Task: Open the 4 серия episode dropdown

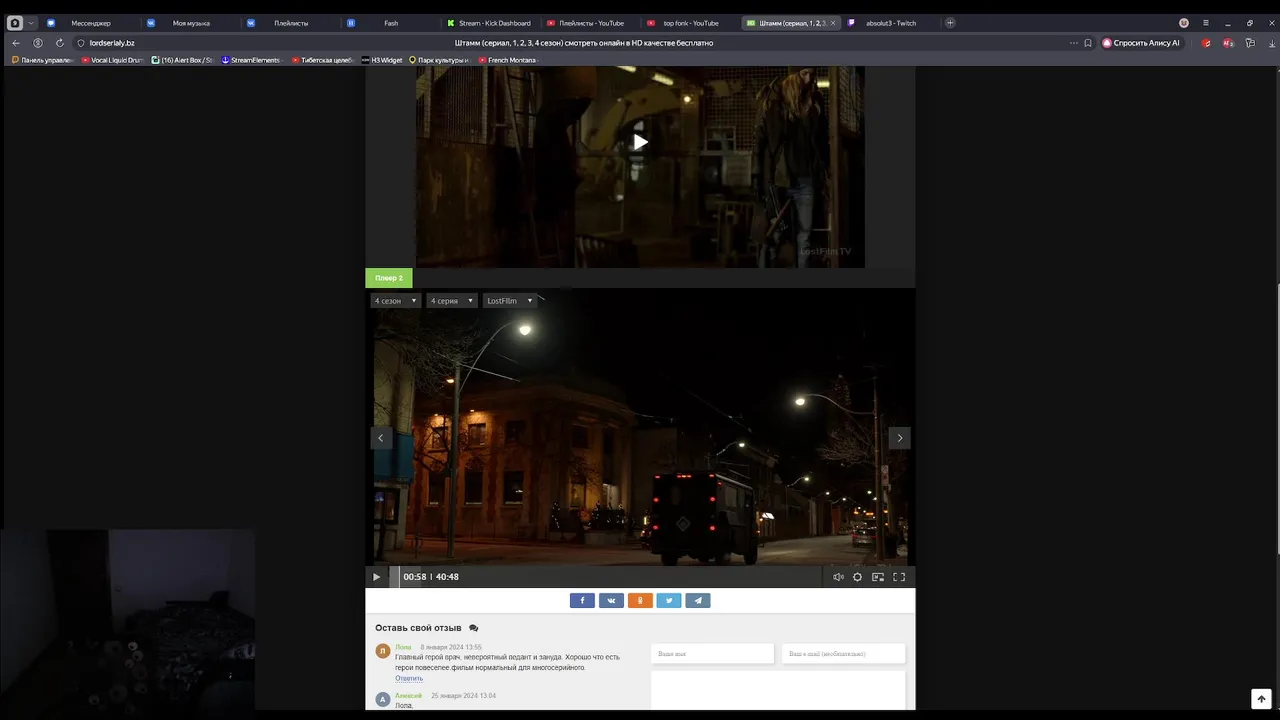Action: 452,301
